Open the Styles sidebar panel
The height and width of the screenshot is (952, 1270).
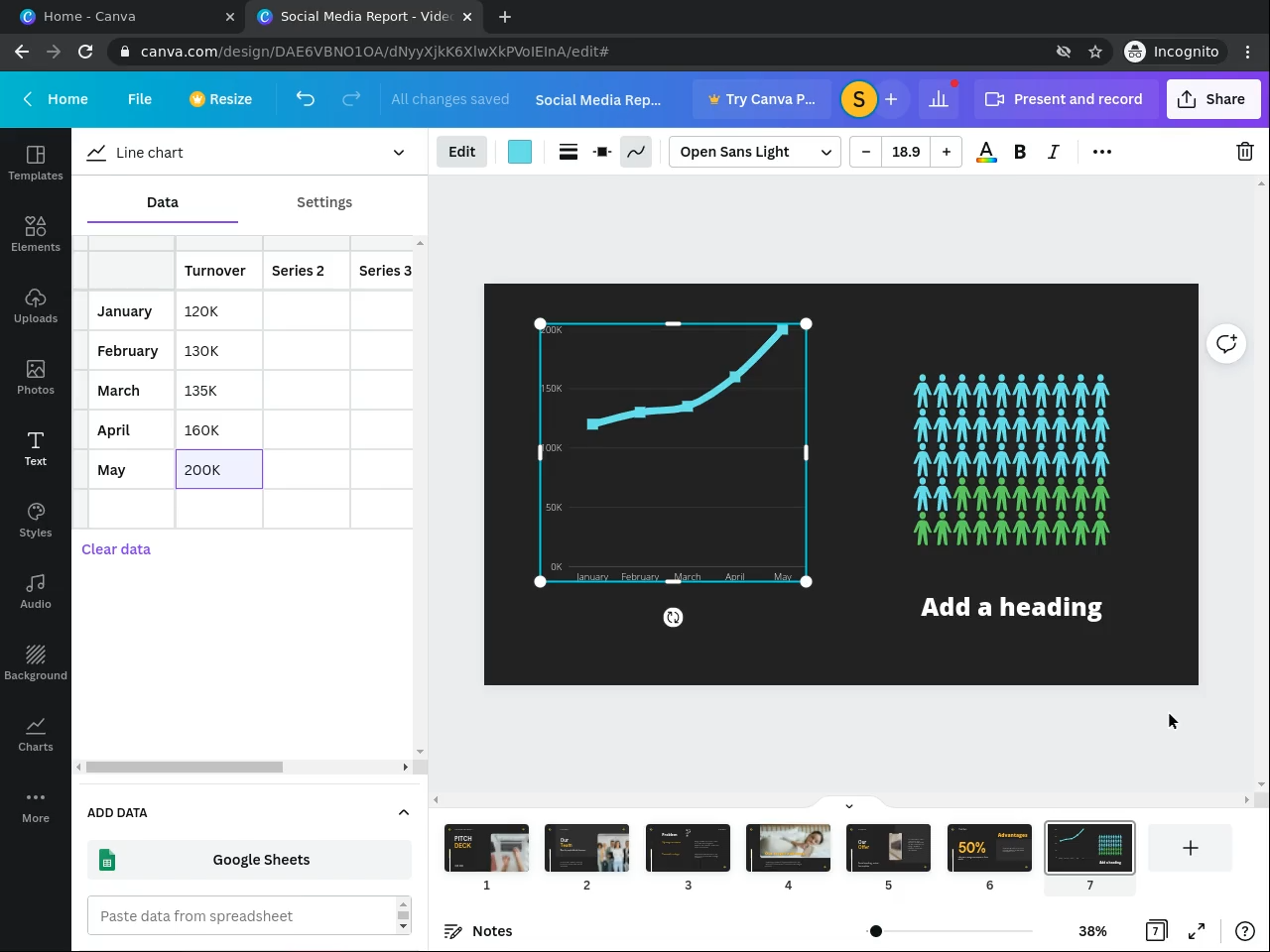pyautogui.click(x=36, y=520)
